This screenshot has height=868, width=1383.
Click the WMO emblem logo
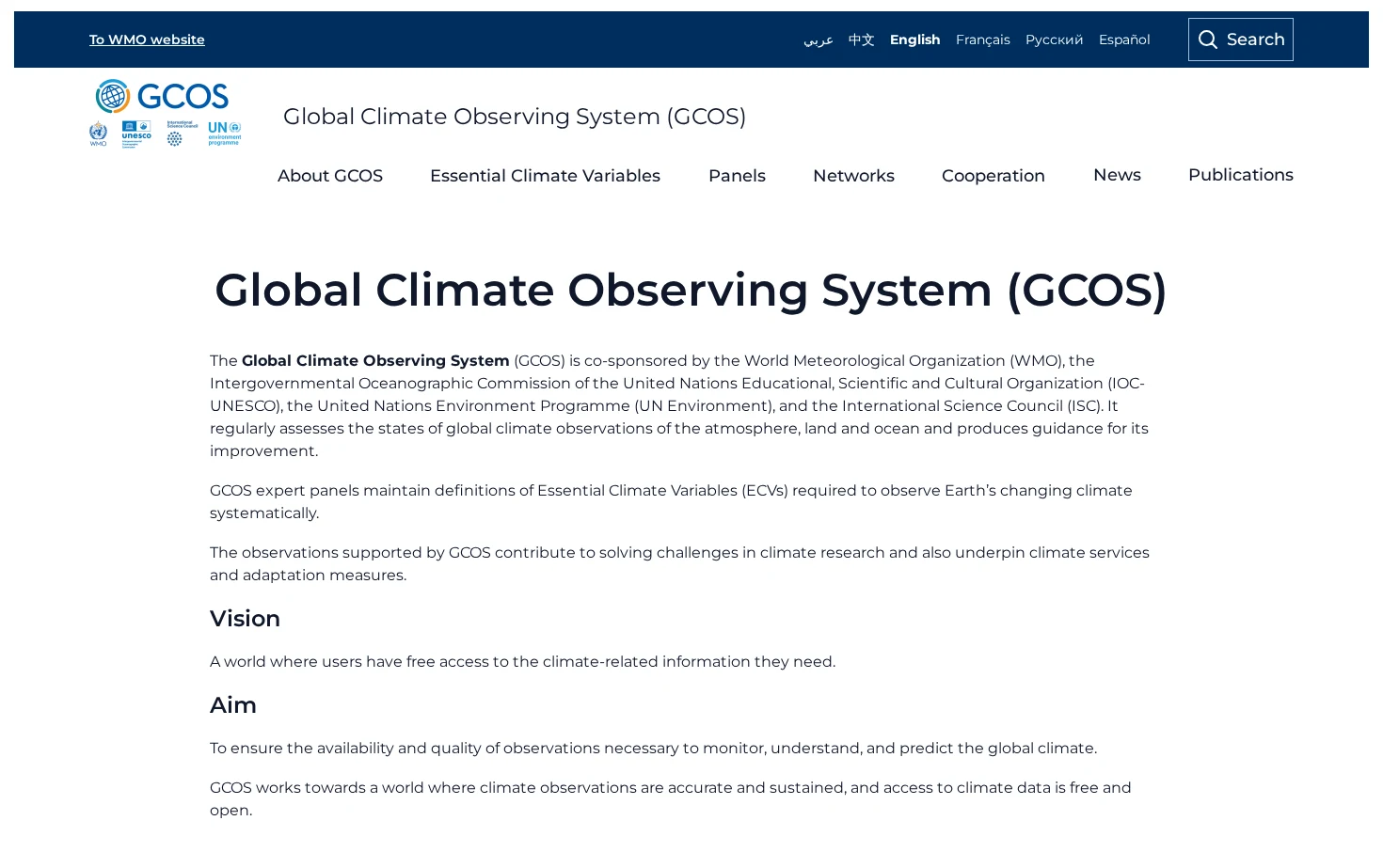click(98, 134)
